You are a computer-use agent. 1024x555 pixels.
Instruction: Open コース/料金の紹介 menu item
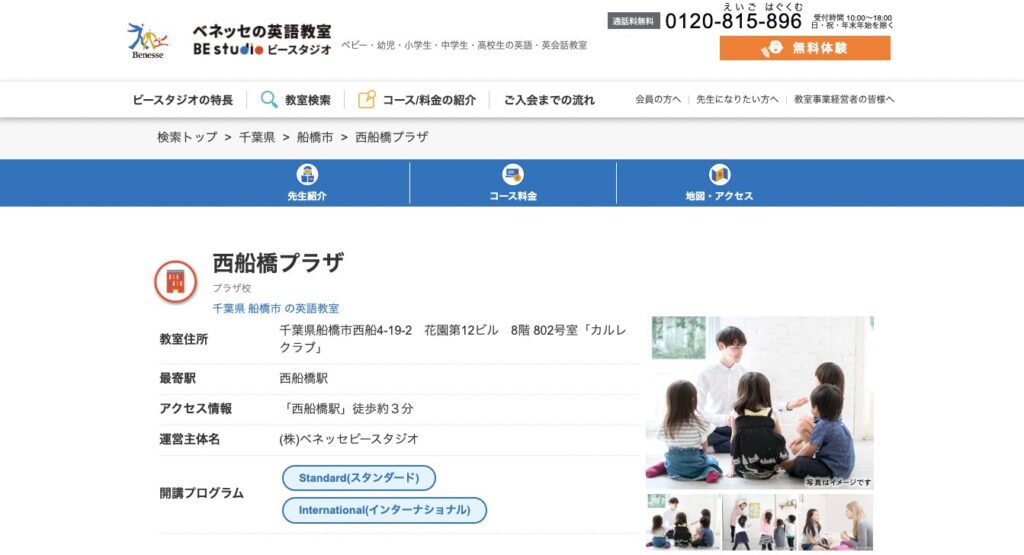429,100
